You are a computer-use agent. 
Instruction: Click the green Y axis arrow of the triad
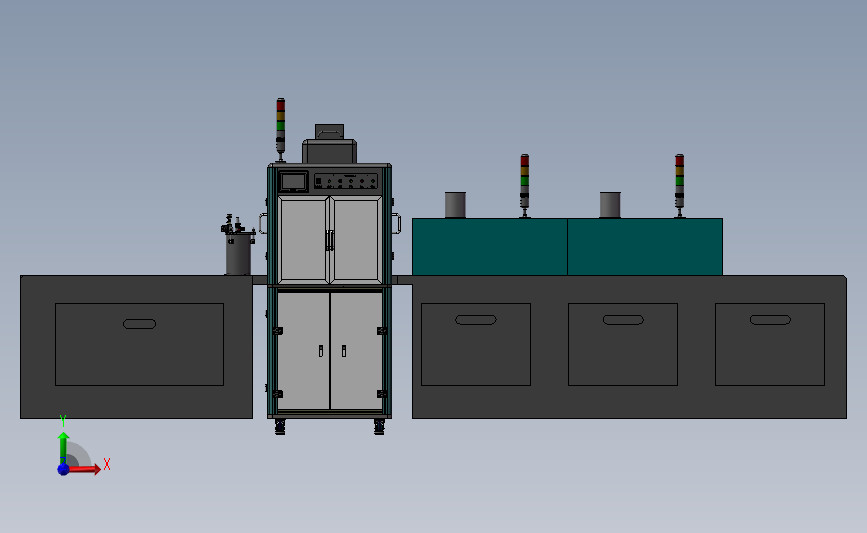click(x=64, y=448)
